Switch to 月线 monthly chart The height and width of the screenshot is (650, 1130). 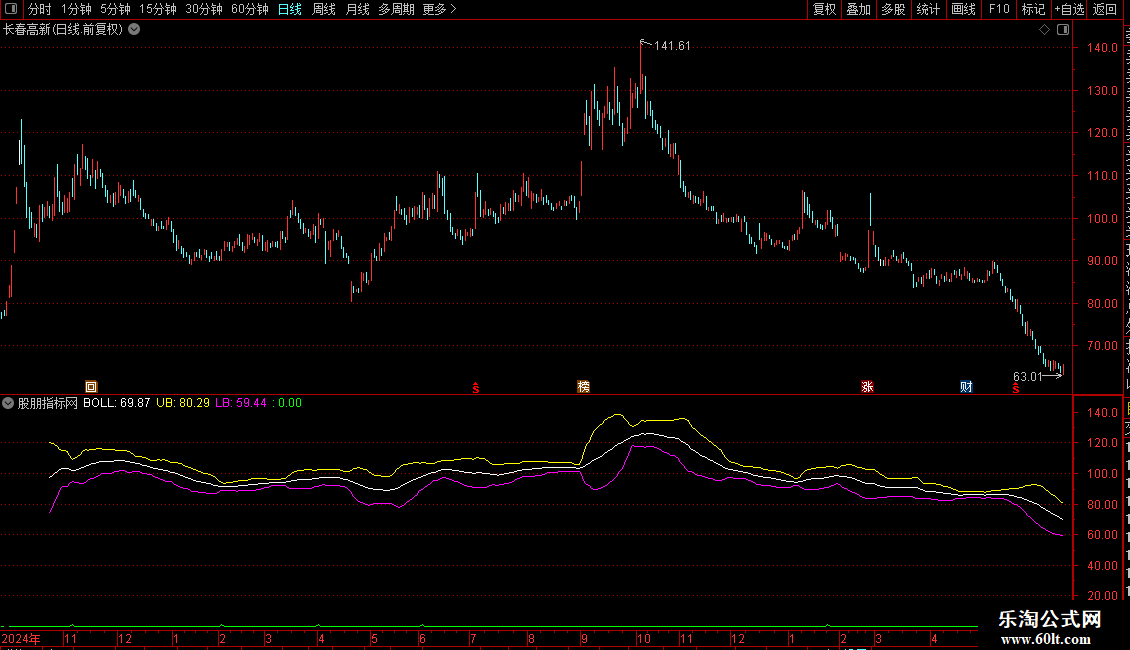tap(357, 9)
